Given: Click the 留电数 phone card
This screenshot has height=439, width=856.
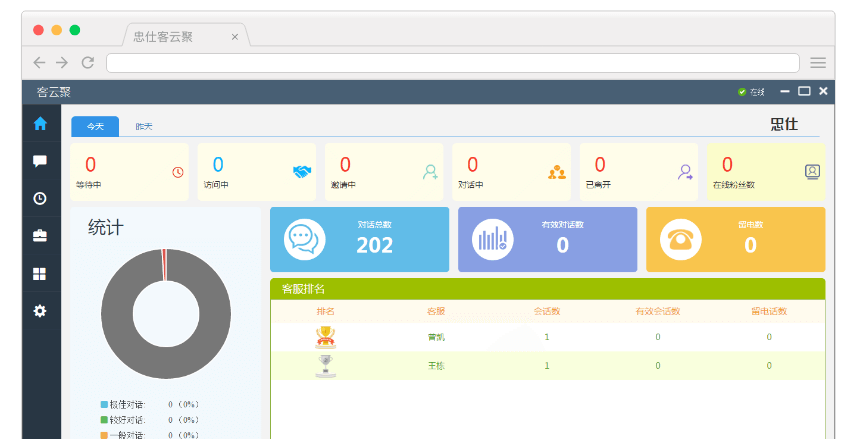Looking at the screenshot, I should pyautogui.click(x=735, y=240).
